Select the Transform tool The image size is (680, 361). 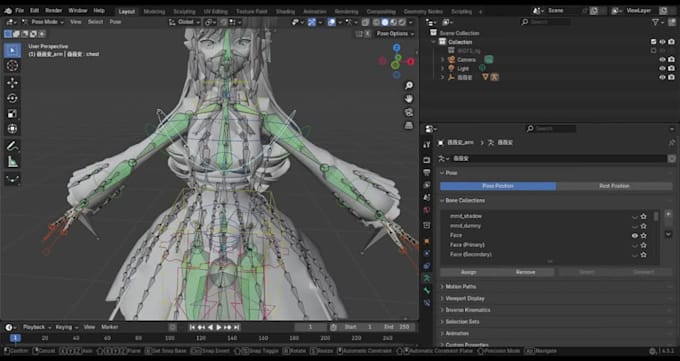13,128
